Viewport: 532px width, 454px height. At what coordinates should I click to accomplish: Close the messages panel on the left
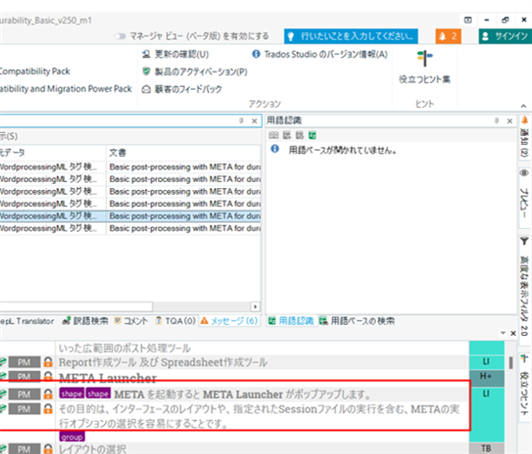[254, 121]
